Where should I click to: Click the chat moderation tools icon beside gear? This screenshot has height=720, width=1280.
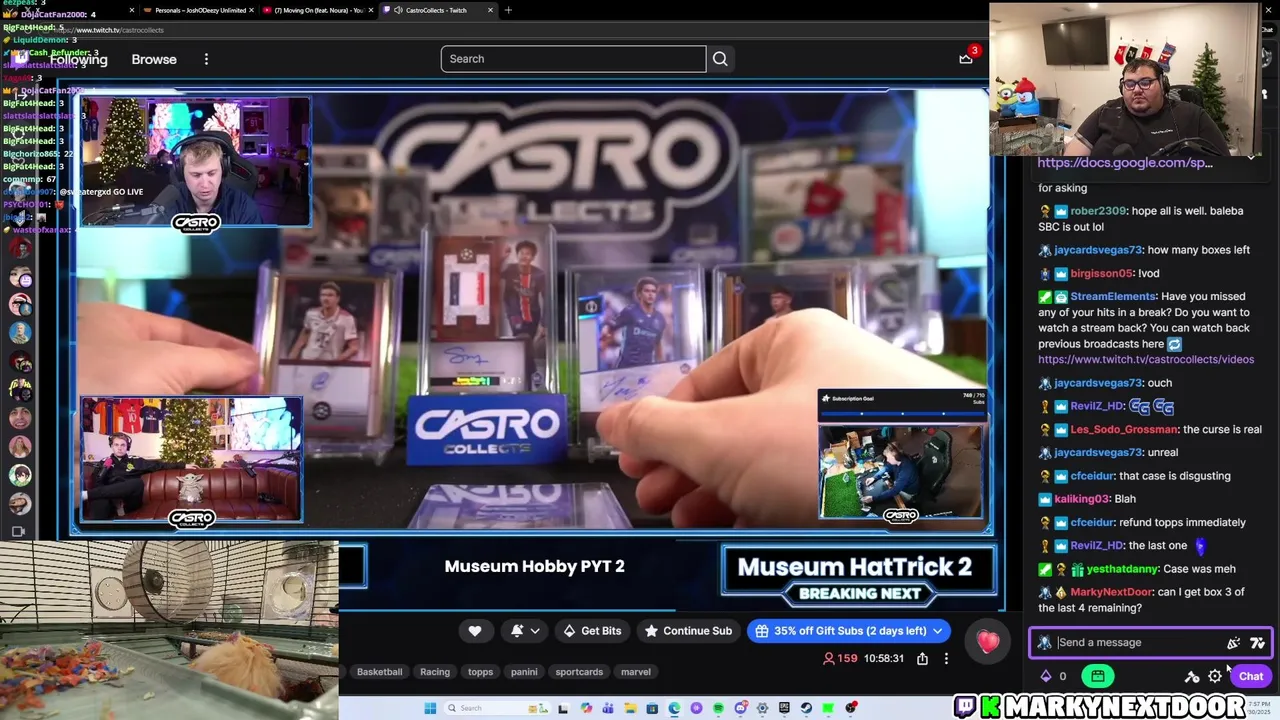(x=1192, y=676)
